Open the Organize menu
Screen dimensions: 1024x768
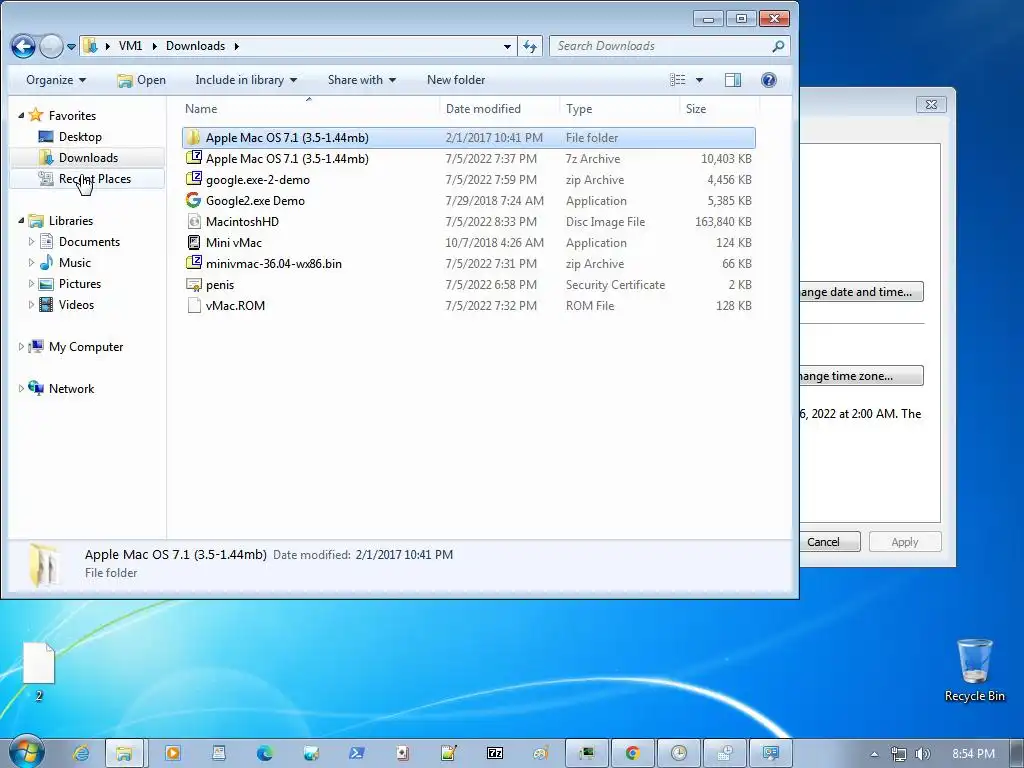[56, 80]
